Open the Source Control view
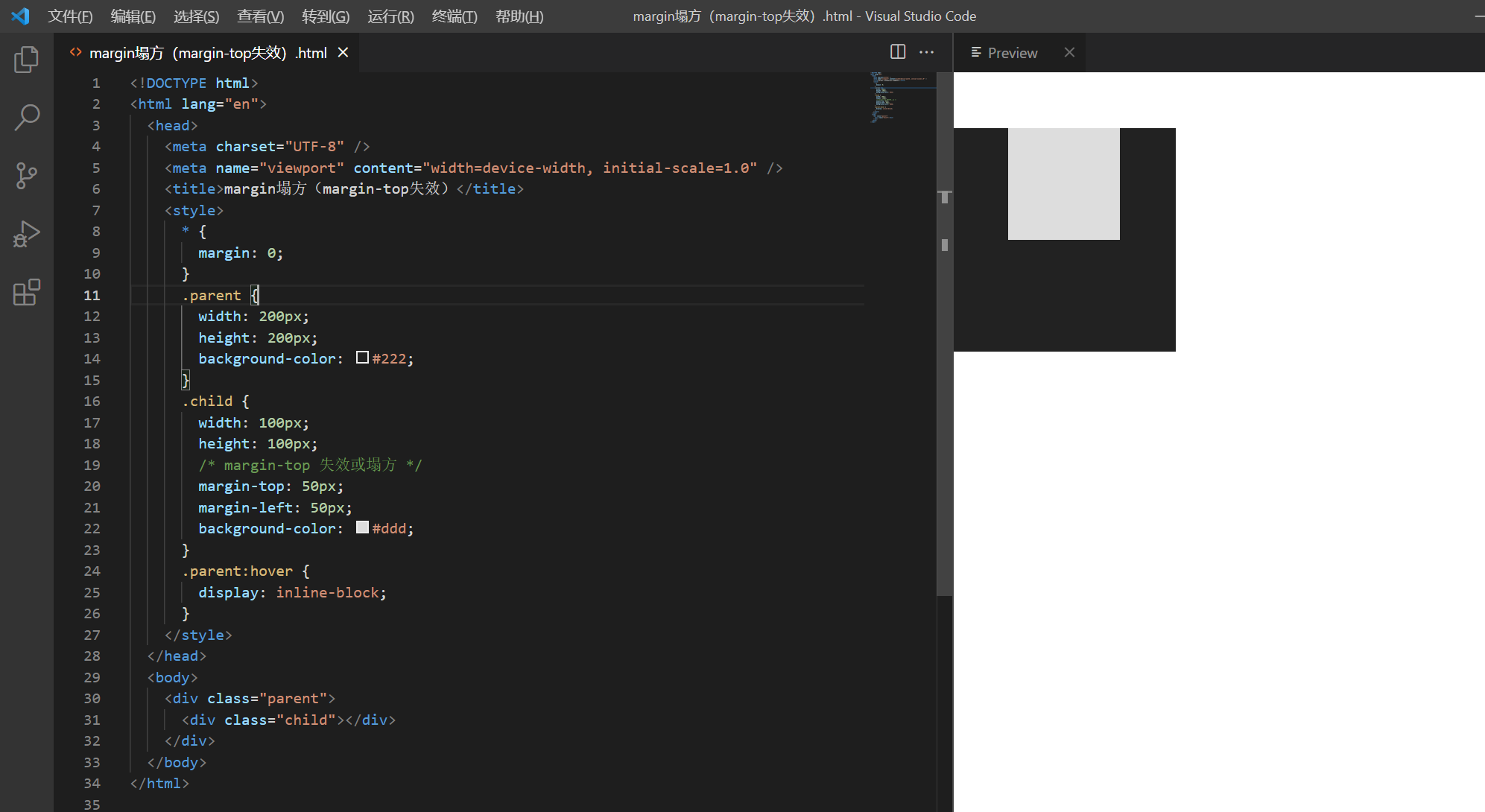 [x=27, y=176]
